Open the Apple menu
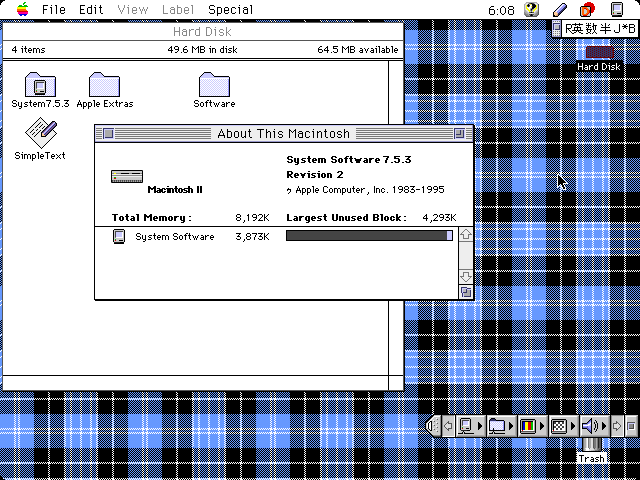Screen dimensions: 640x480 coord(23,9)
